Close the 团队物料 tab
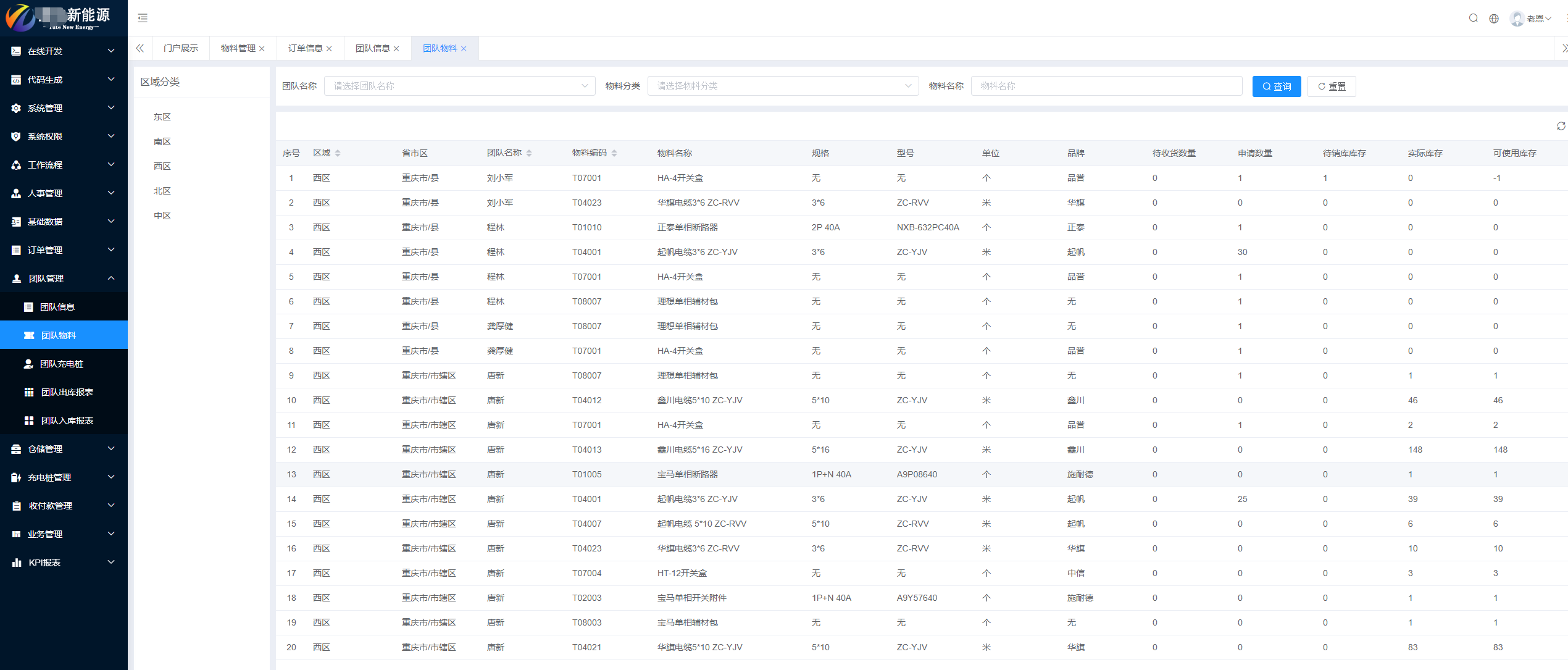This screenshot has width=1568, height=670. point(464,49)
